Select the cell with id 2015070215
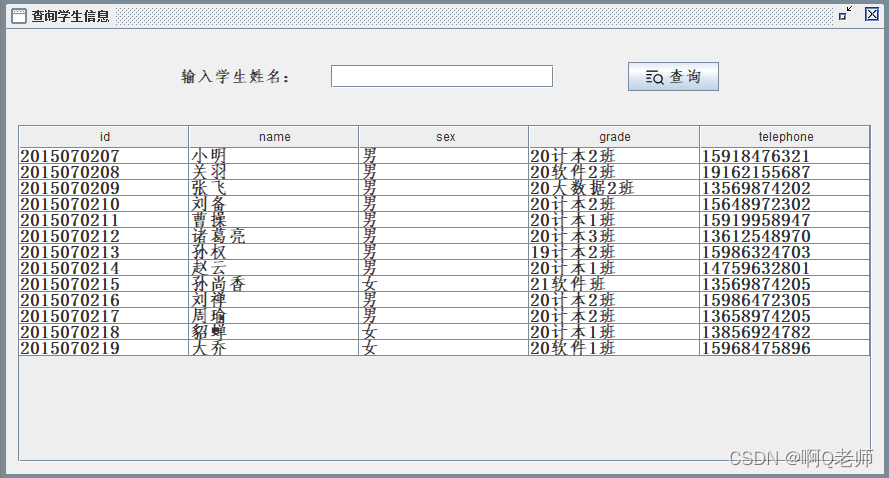 click(104, 284)
